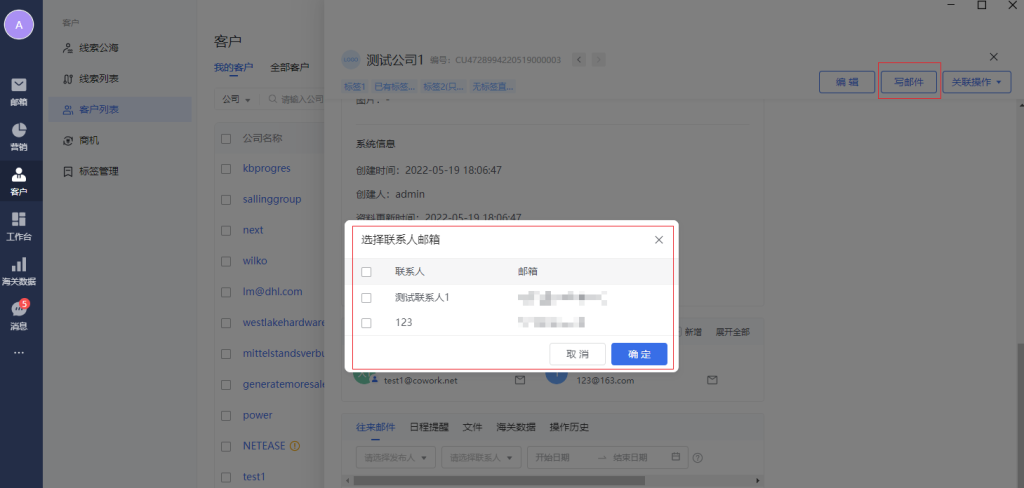Expand the 关联操作 dropdown
1024x488 pixels.
(x=976, y=82)
